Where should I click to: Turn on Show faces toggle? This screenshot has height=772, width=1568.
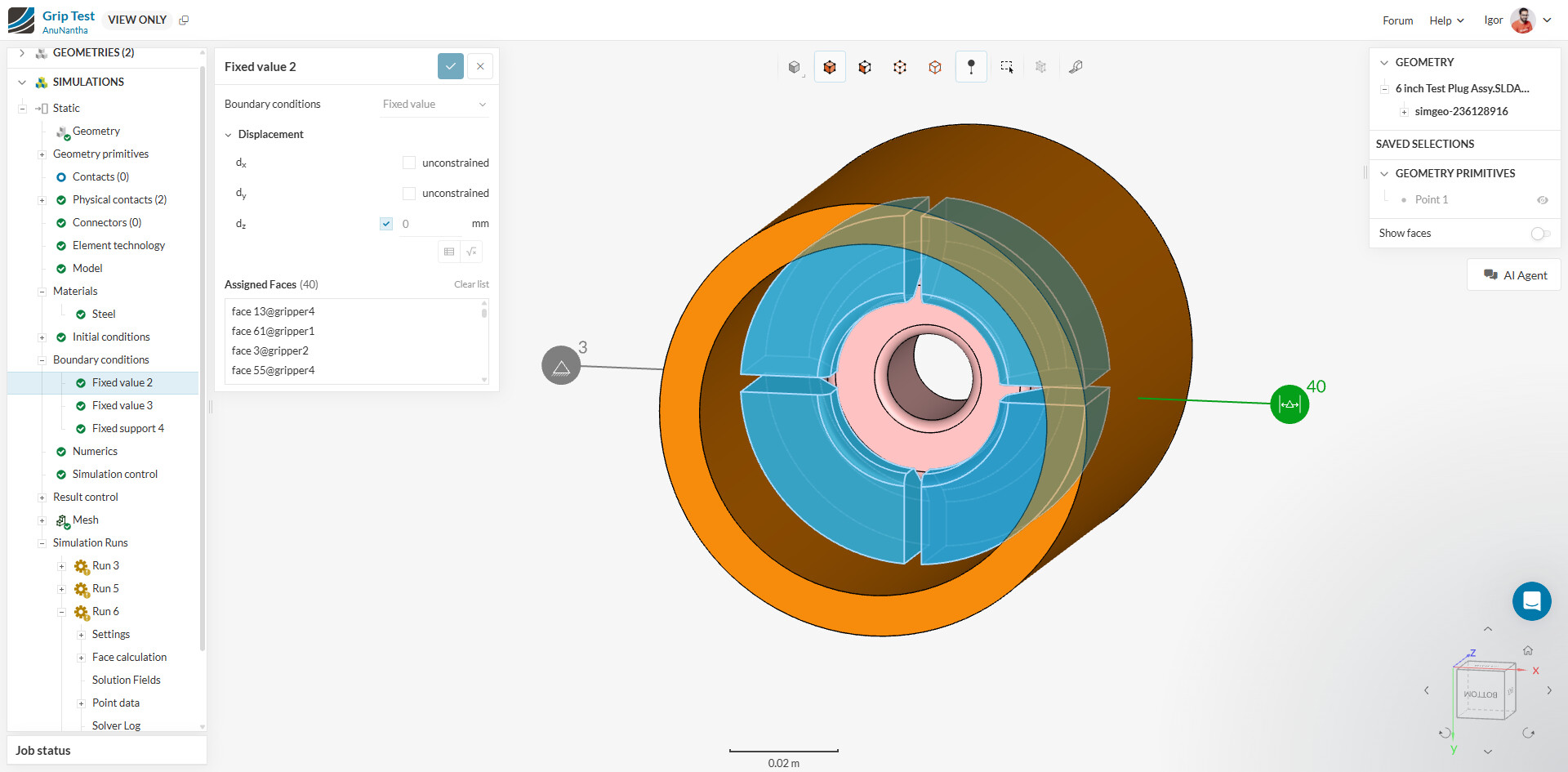(x=1539, y=234)
